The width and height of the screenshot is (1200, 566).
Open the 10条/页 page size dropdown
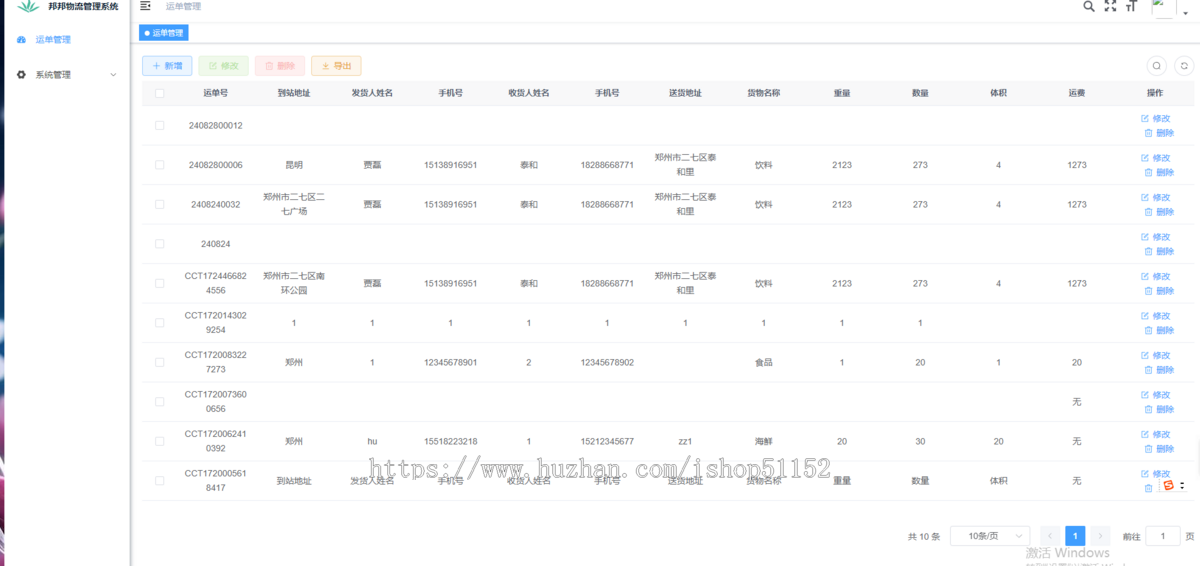click(x=990, y=536)
